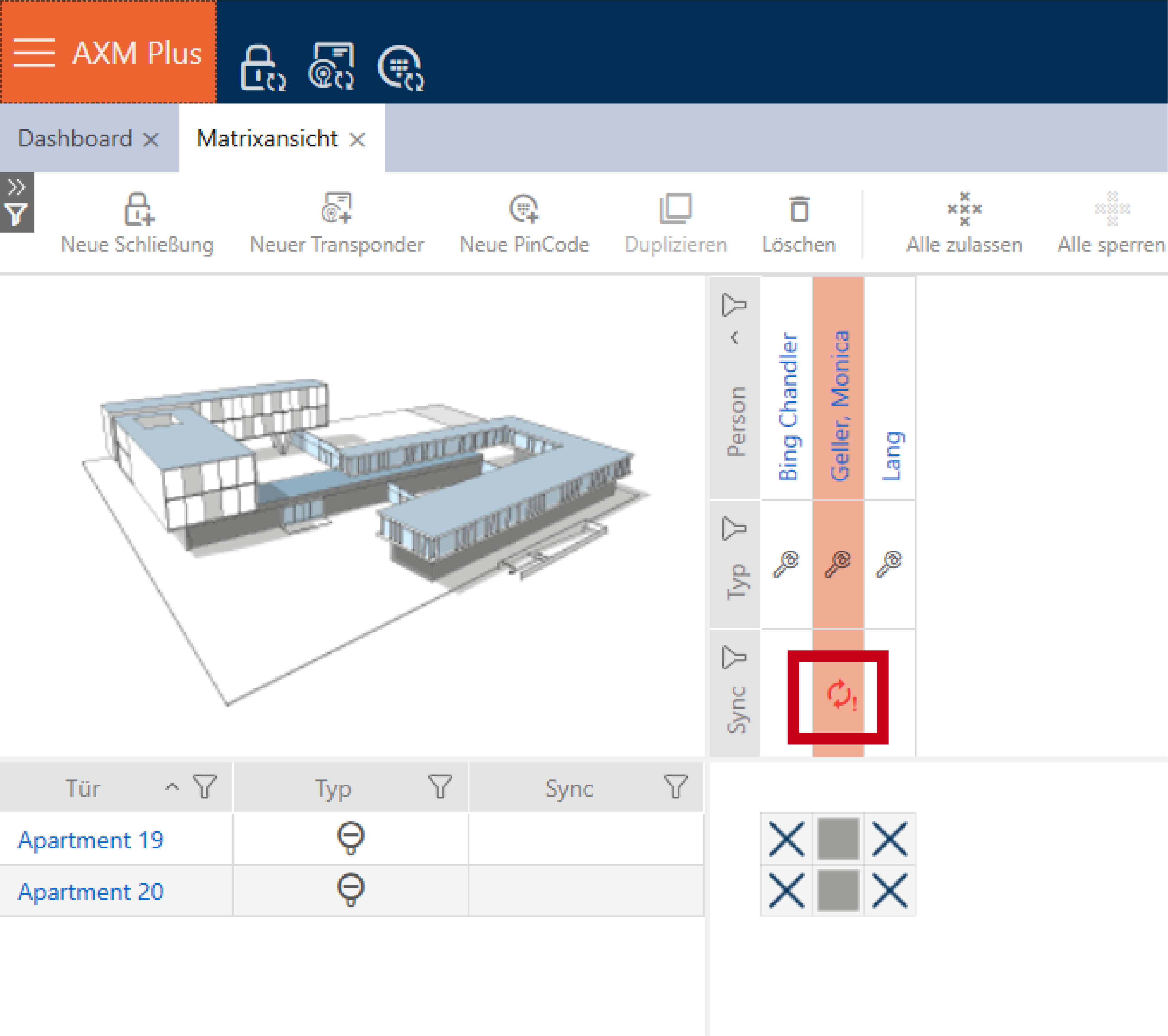The height and width of the screenshot is (1036, 1168).
Task: Open filter for the Tür column
Action: pyautogui.click(x=204, y=787)
